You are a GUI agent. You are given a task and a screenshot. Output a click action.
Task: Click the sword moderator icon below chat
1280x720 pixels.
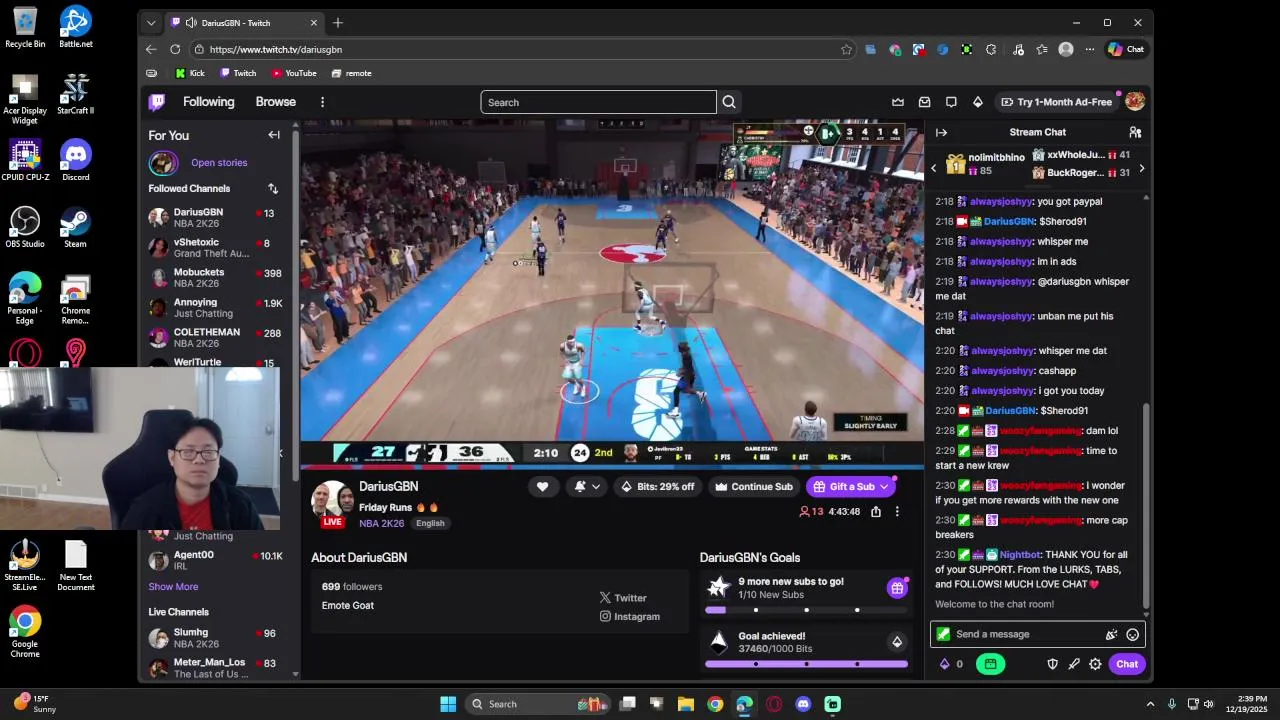(1074, 664)
